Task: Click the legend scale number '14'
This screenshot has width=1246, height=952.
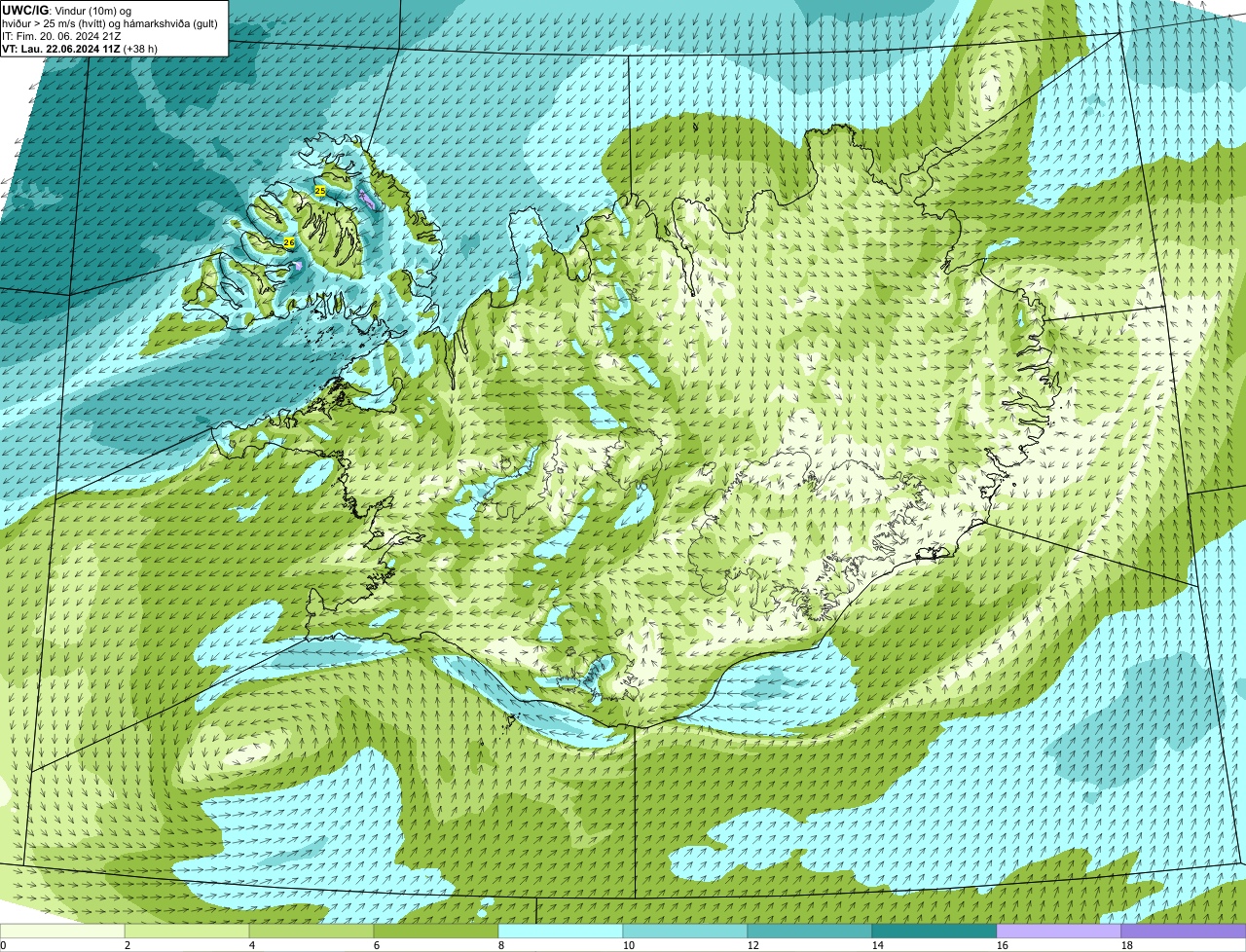Action: (878, 945)
